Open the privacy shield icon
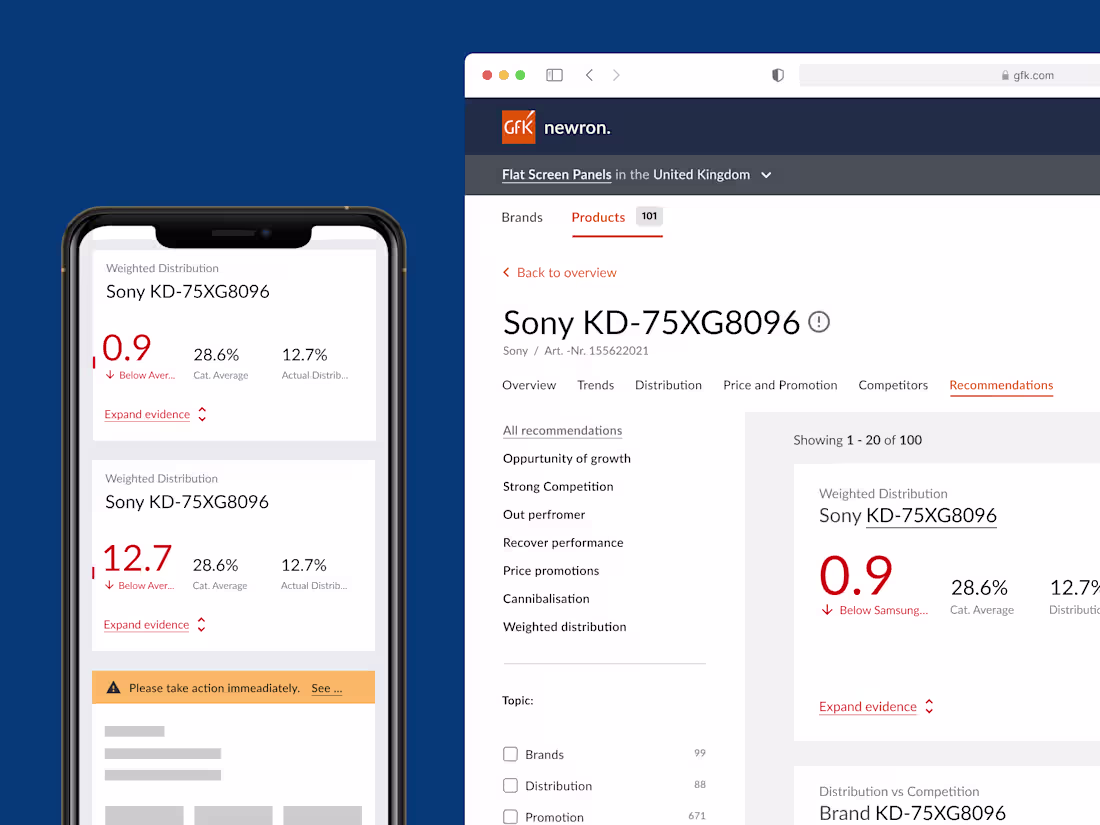This screenshot has height=825, width=1100. pyautogui.click(x=777, y=75)
